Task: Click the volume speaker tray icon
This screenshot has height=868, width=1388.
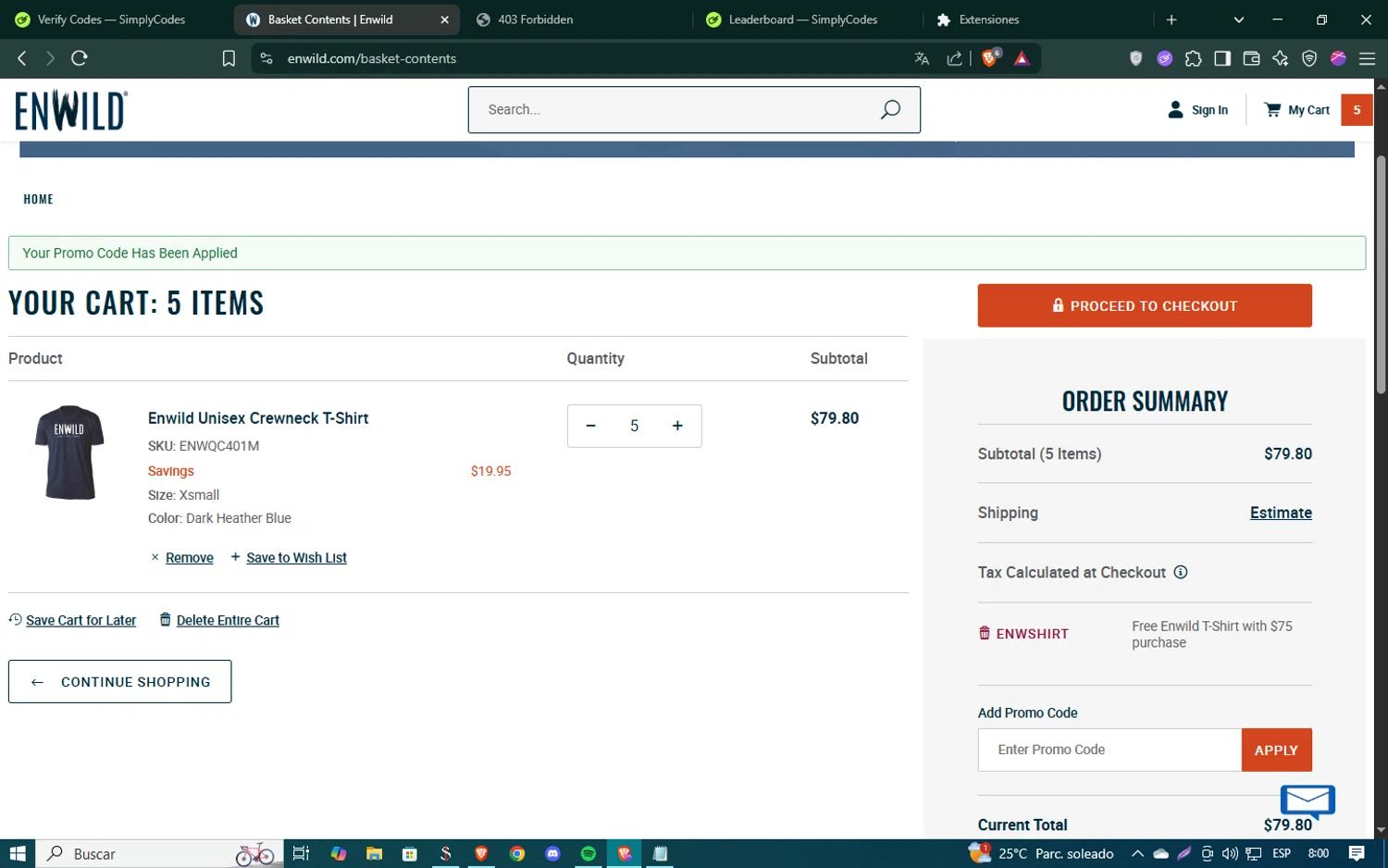Action: [x=1230, y=853]
